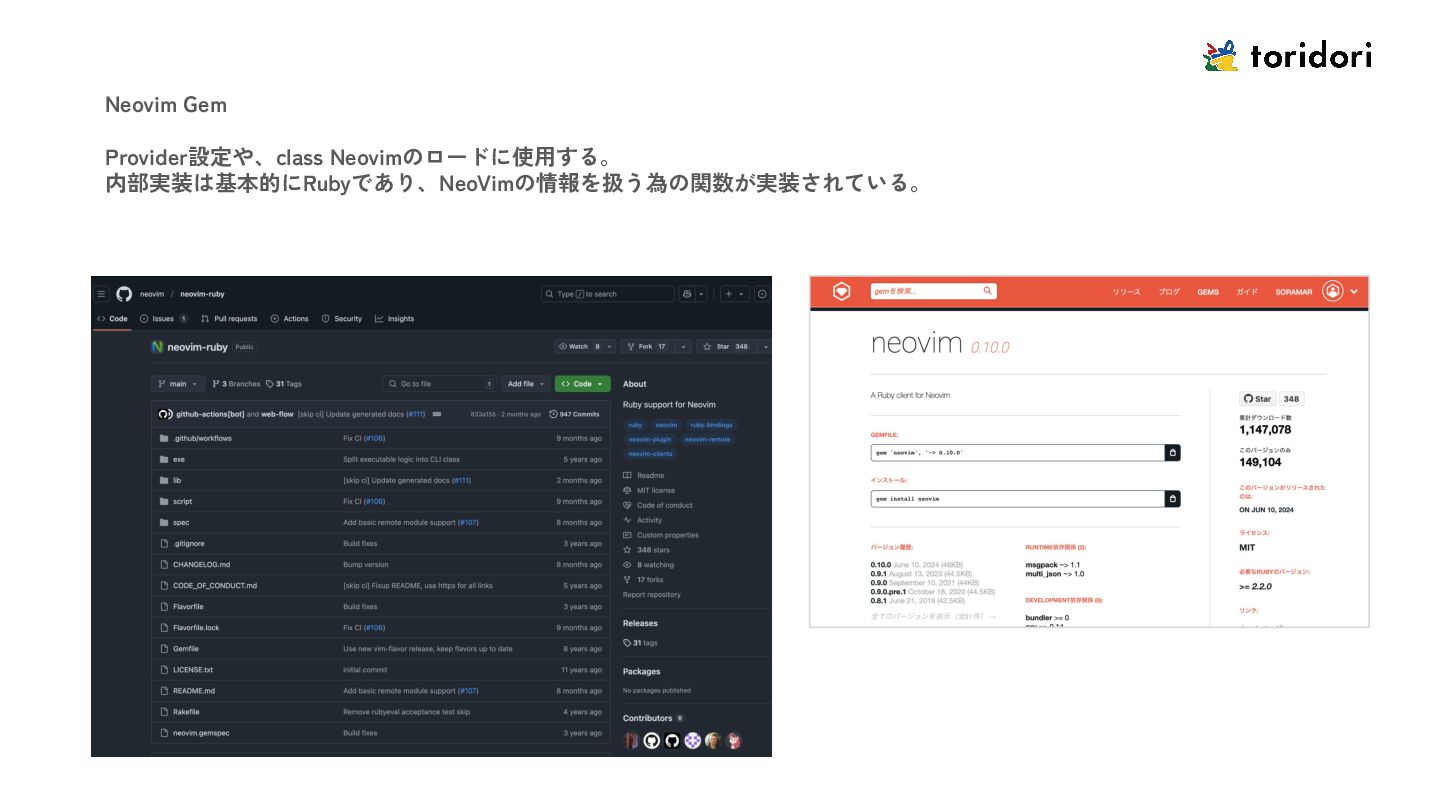This screenshot has width=1440, height=810.
Task: Click the RubyGems logo in orange header
Action: click(x=842, y=291)
